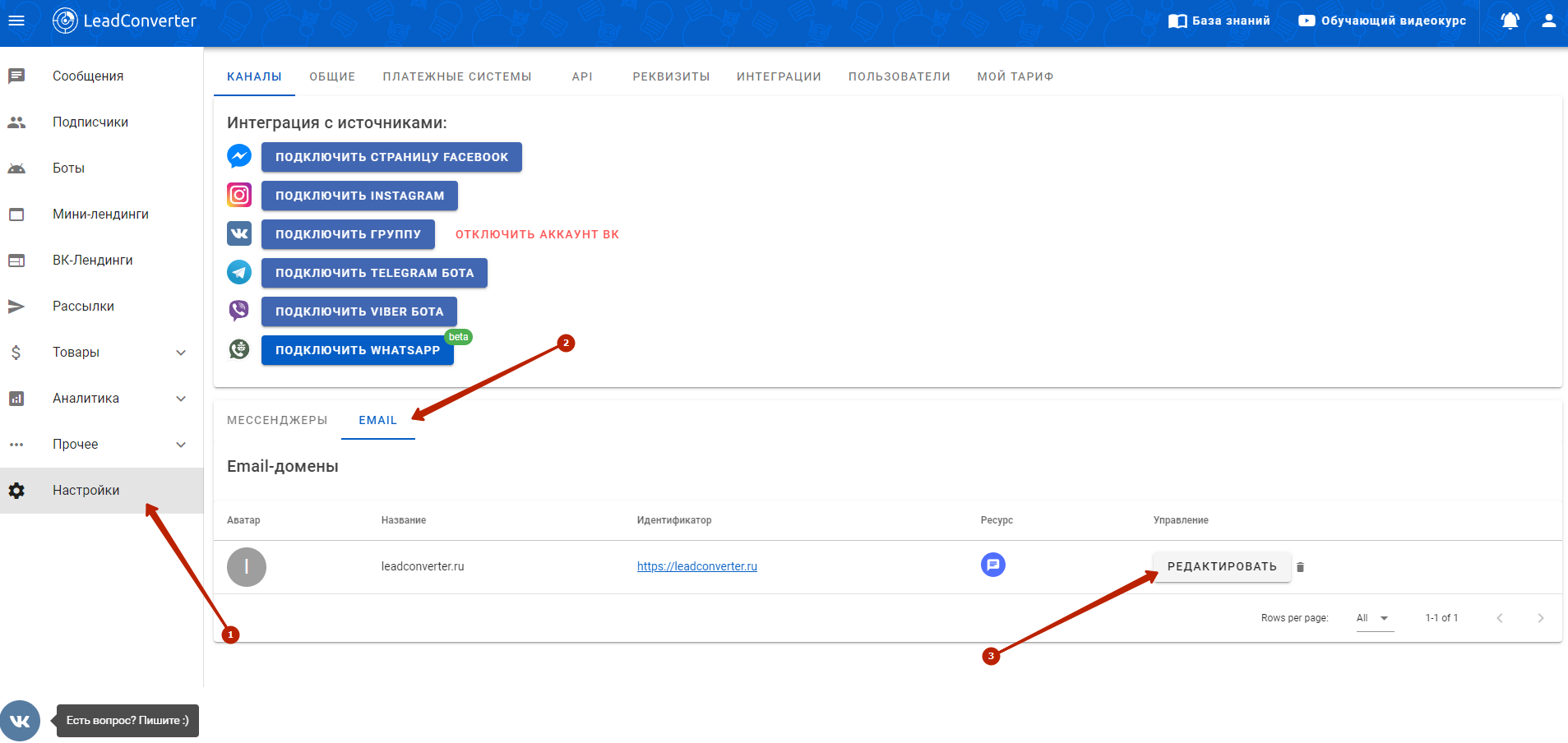1568x743 pixels.
Task: Delete the leadconverter.ru domain via trash icon
Action: [1300, 567]
